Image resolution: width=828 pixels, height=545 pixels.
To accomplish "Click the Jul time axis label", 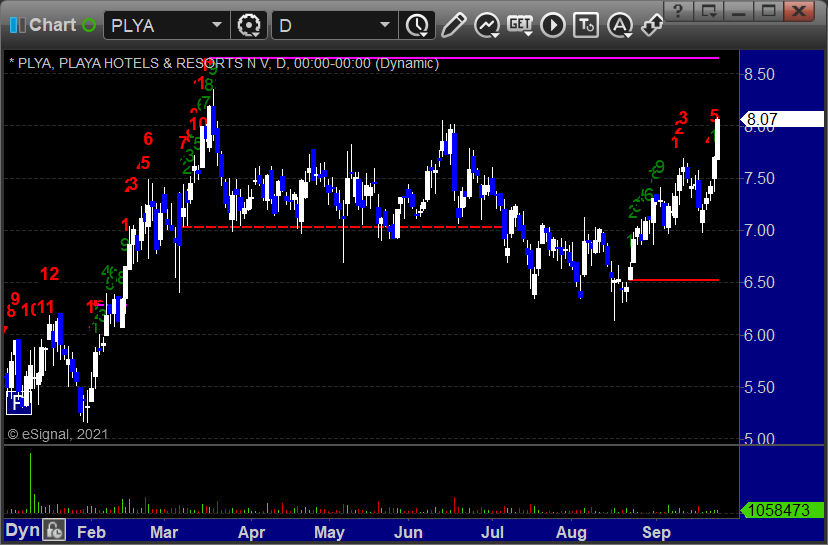I will [493, 532].
